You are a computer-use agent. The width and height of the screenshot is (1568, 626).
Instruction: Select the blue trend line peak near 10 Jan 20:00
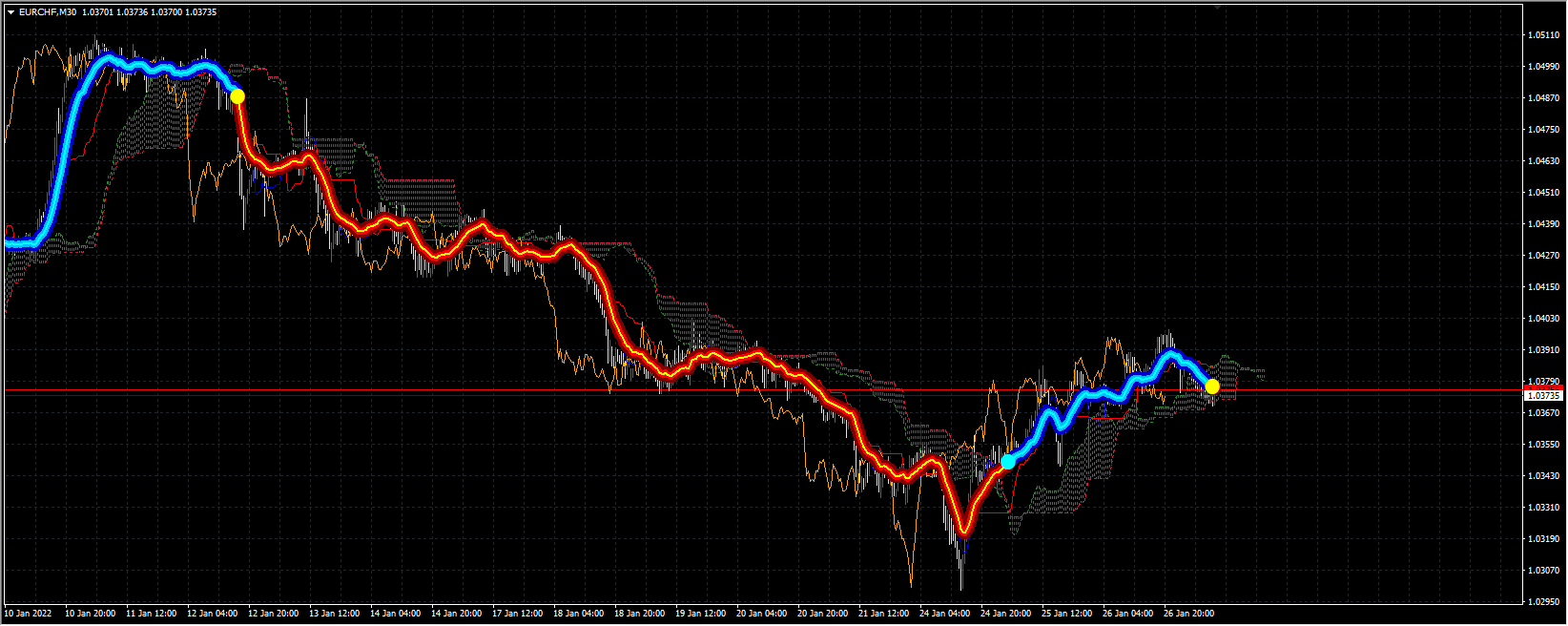104,59
